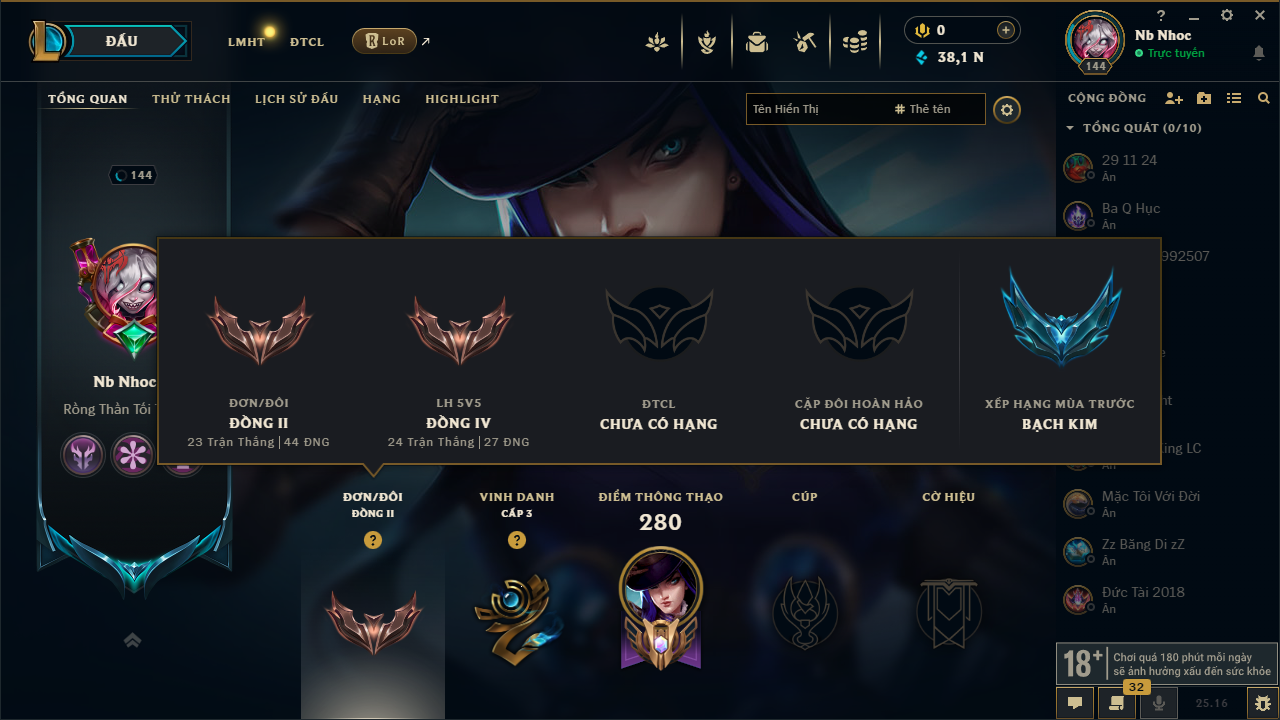Search friends with the magnifier icon
The height and width of the screenshot is (720, 1280).
coord(1264,98)
